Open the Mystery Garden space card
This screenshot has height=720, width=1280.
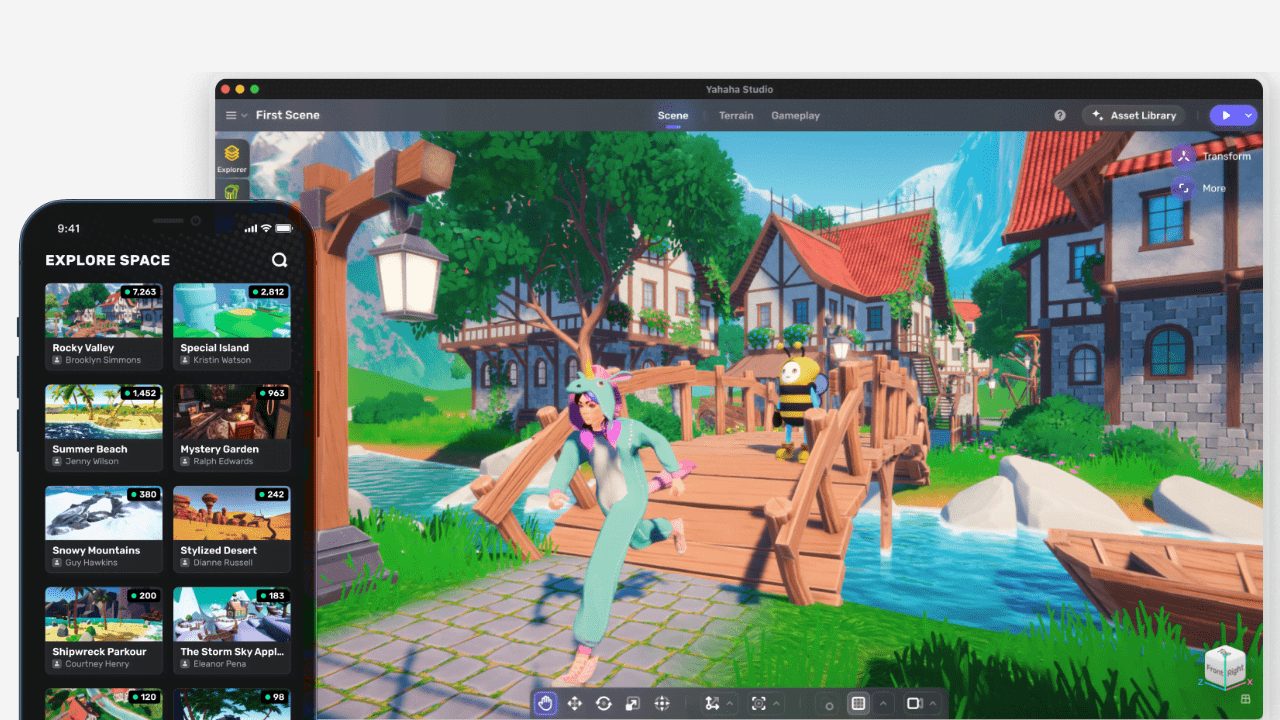[x=232, y=428]
